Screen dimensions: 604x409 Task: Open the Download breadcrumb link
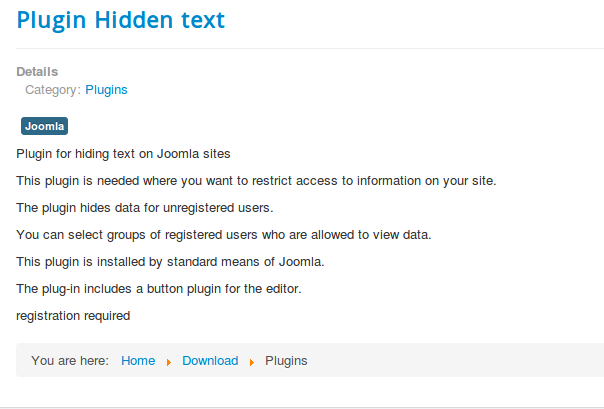pos(210,360)
